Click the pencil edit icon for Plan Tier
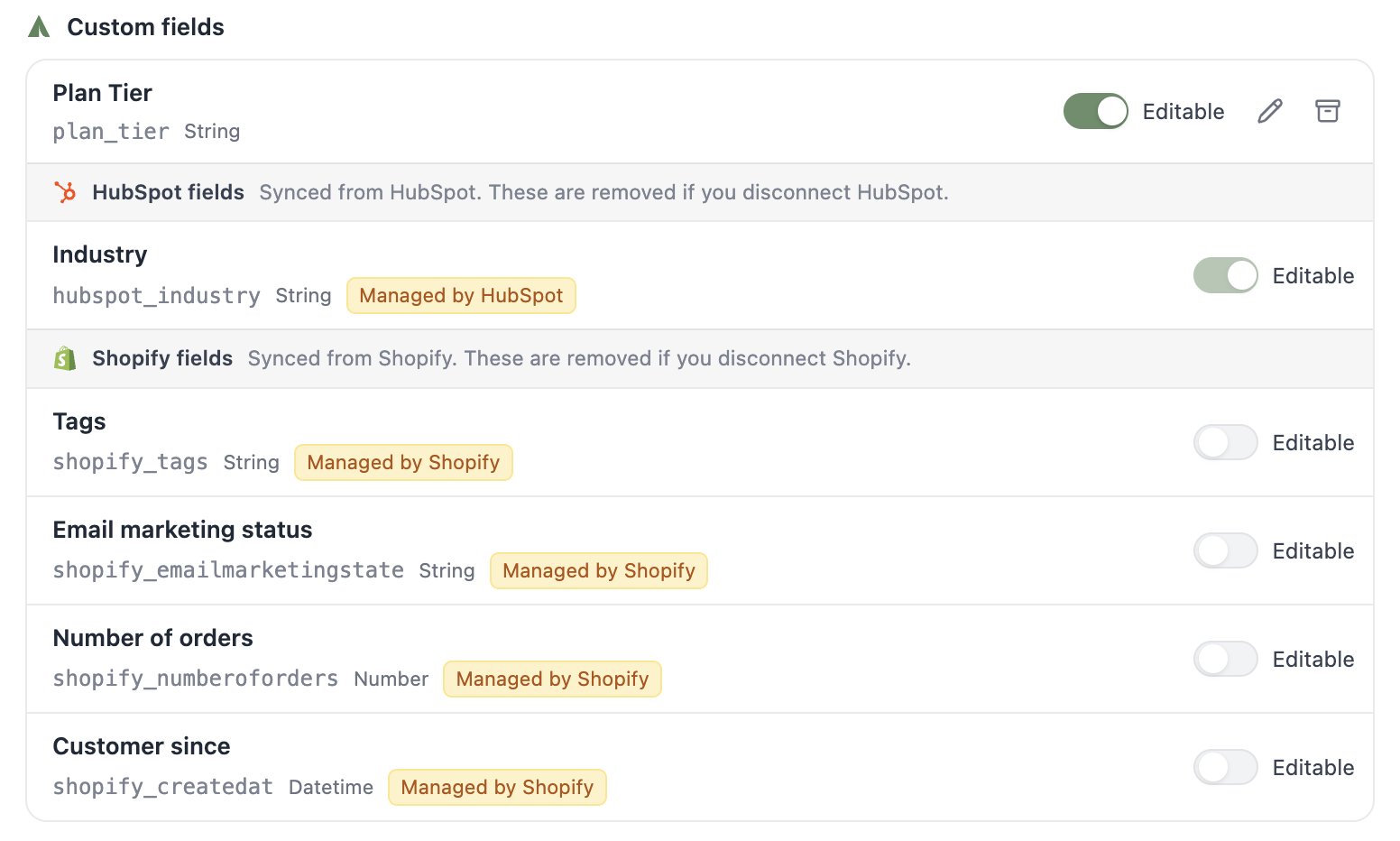Screen dimensions: 1400x841 1270,111
